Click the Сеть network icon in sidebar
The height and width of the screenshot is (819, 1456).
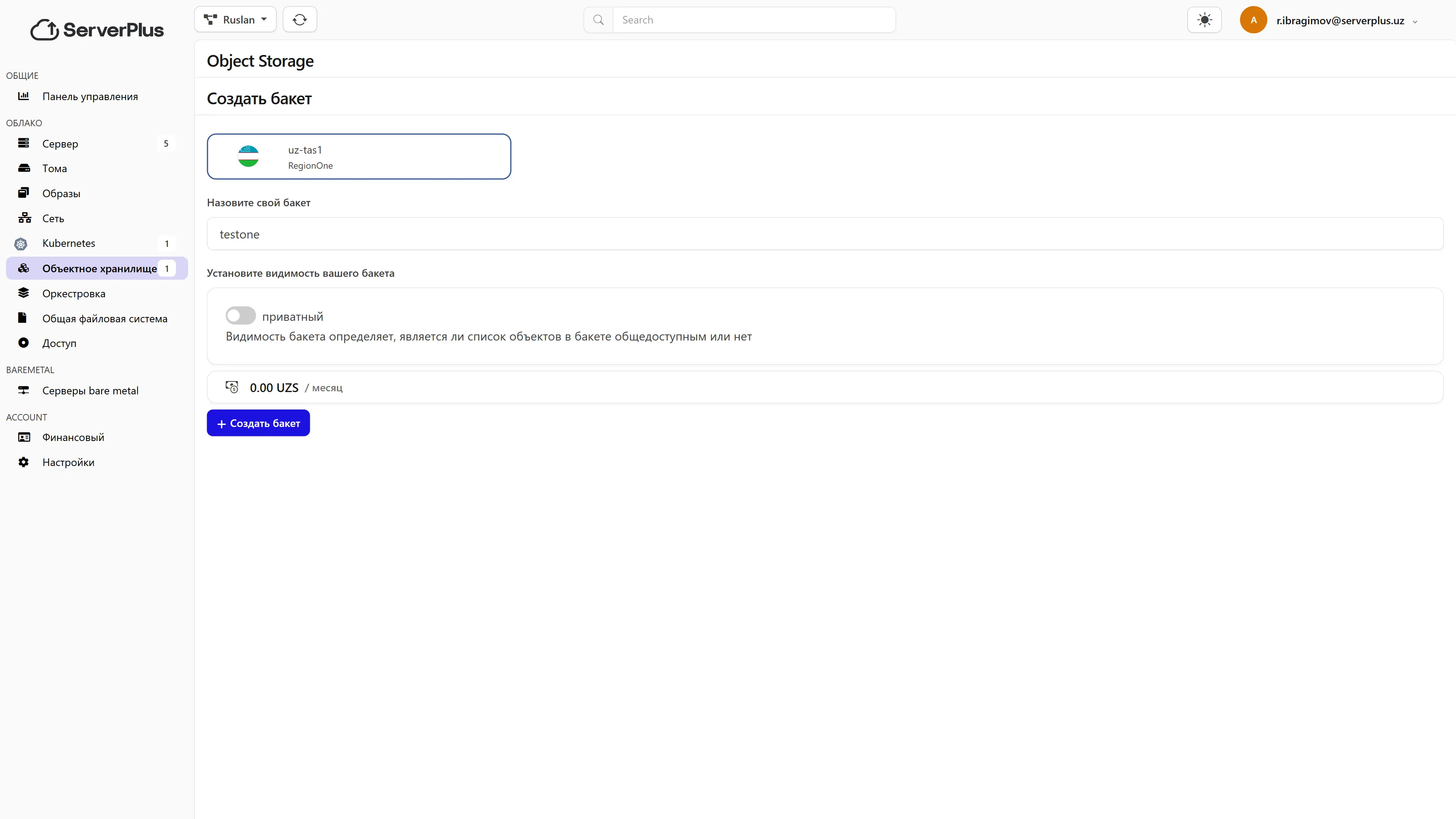coord(24,218)
